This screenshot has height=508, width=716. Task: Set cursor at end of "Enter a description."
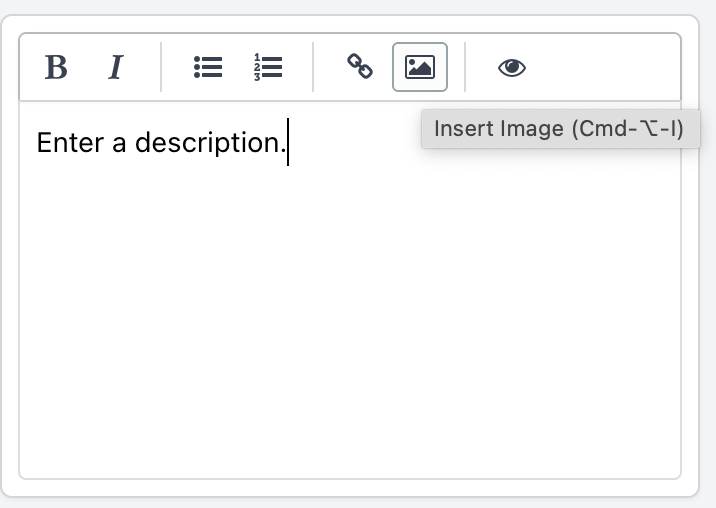click(x=287, y=143)
